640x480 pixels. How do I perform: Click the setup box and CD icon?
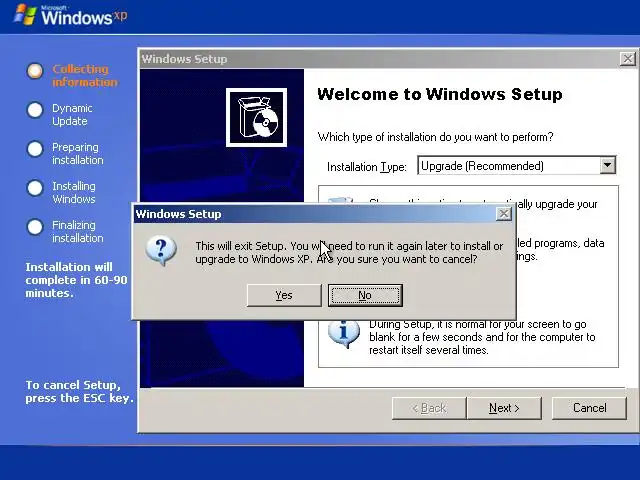256,118
